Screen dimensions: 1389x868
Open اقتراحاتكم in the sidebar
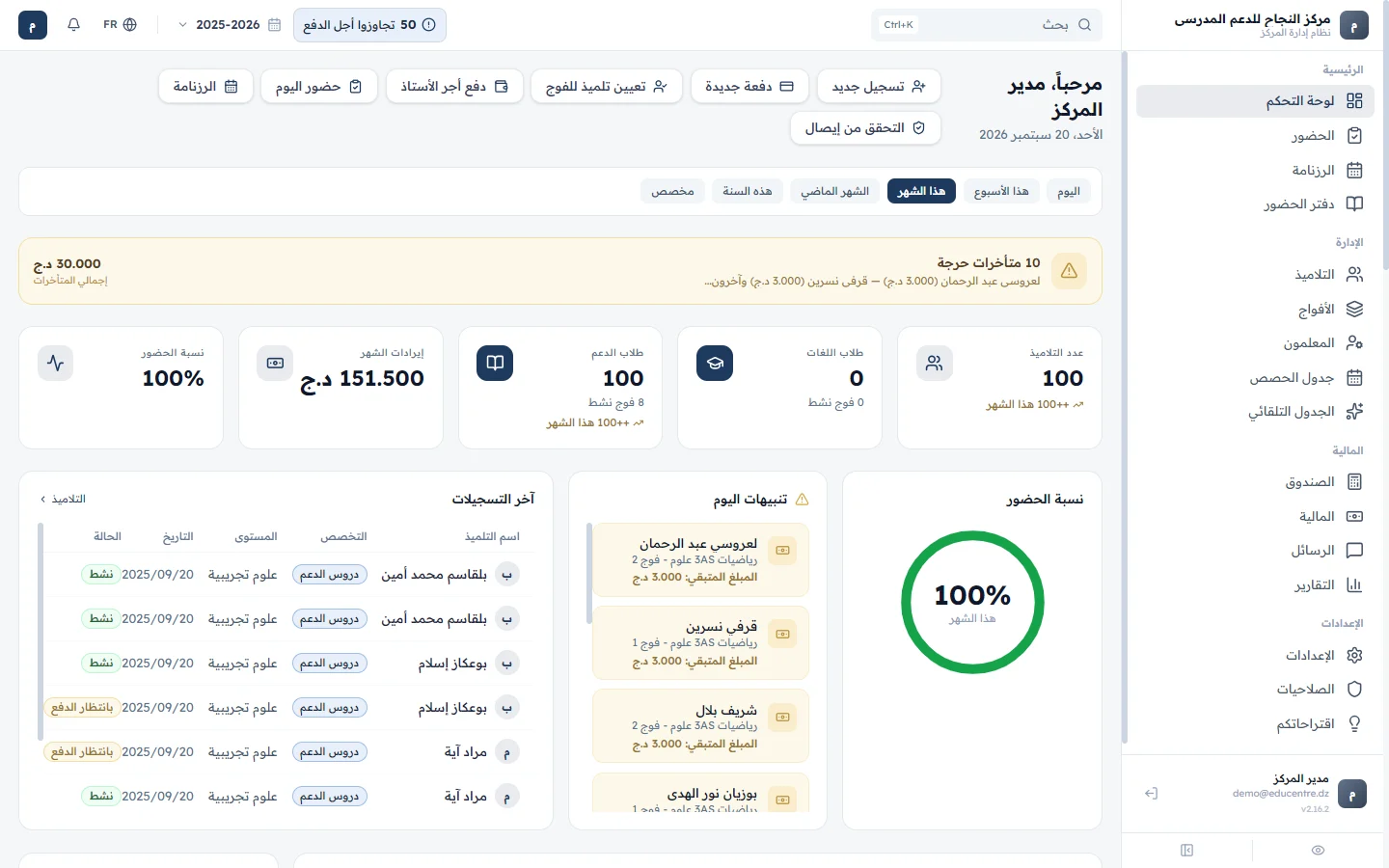click(1255, 724)
